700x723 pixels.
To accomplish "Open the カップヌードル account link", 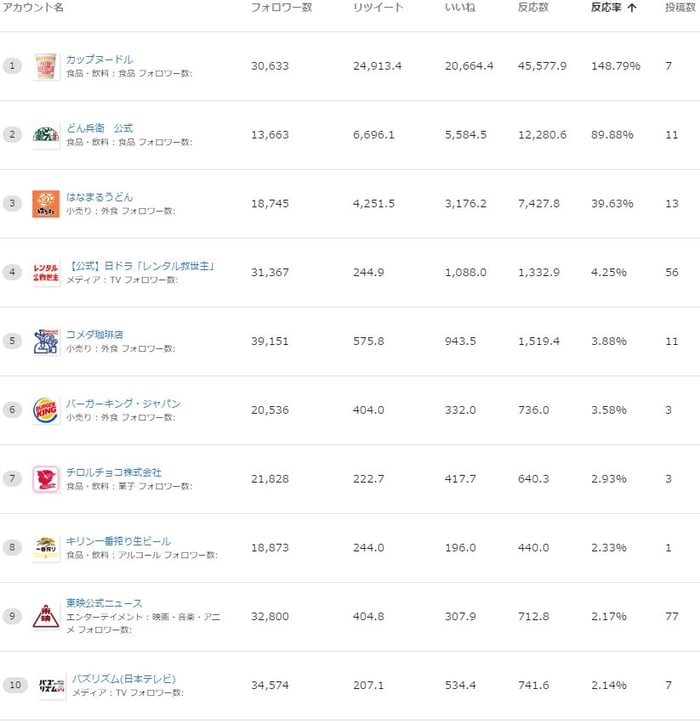I will (x=99, y=59).
